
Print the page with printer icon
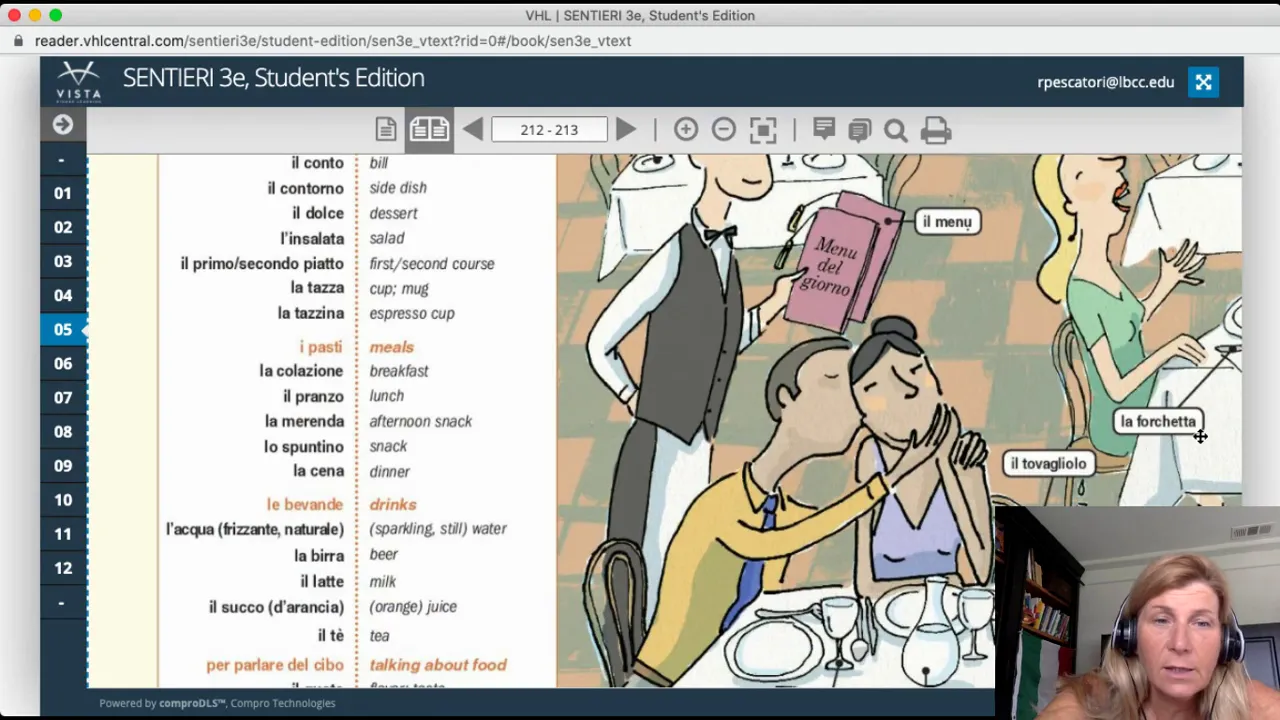click(x=935, y=130)
